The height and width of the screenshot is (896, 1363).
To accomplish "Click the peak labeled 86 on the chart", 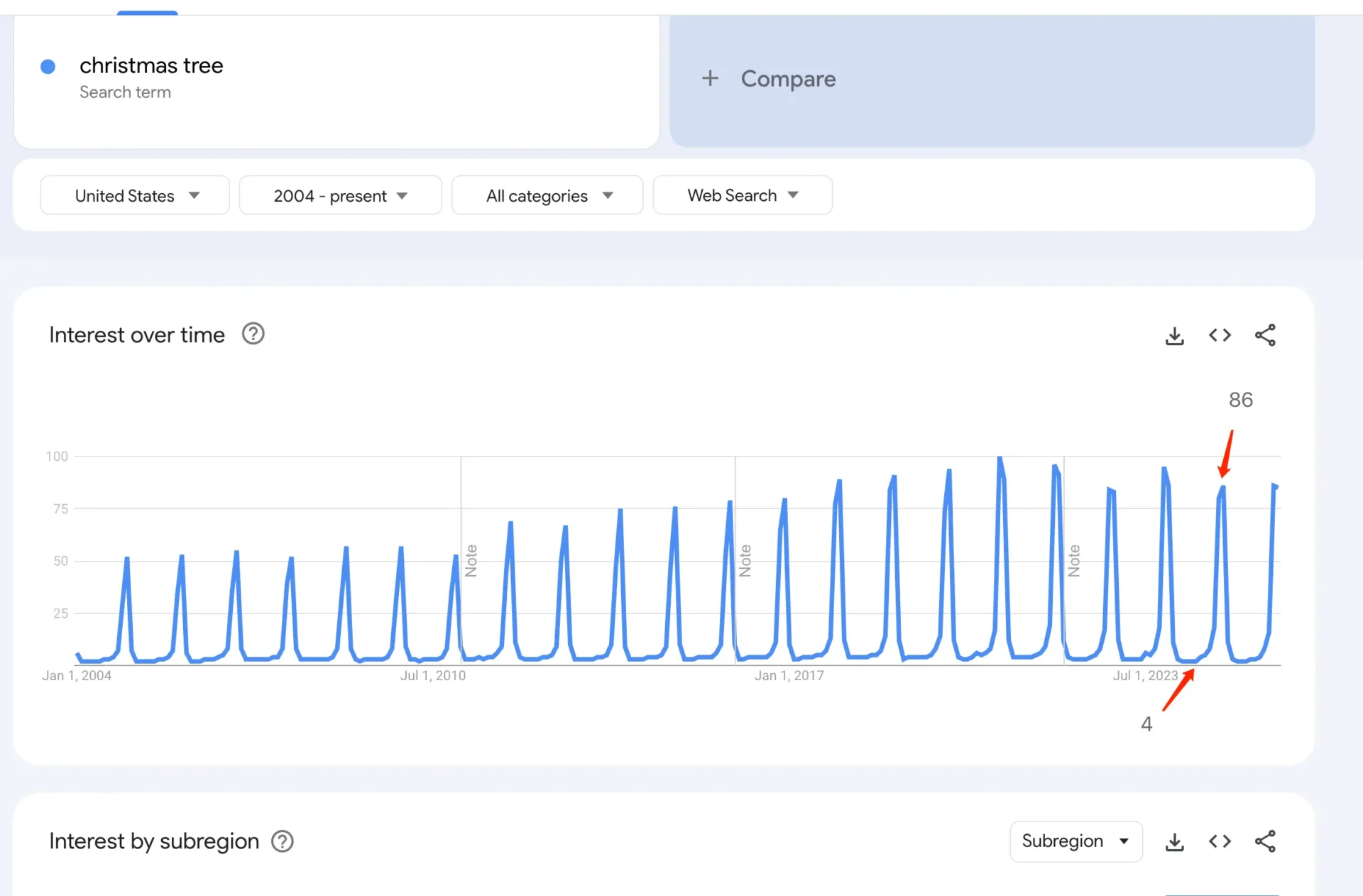I will tap(1222, 486).
